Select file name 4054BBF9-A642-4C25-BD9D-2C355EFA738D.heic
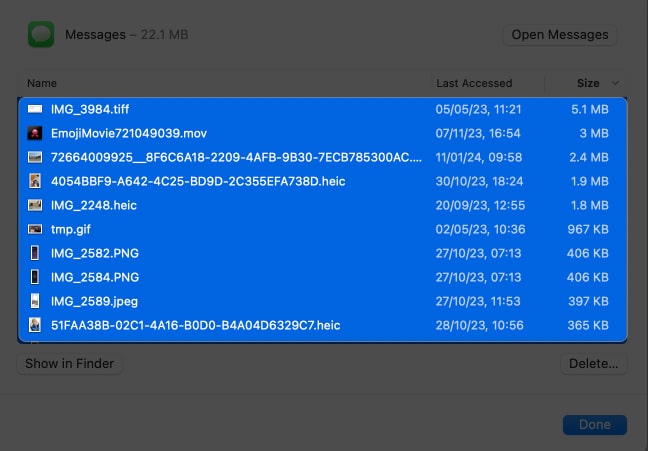The image size is (648, 451). tap(198, 181)
